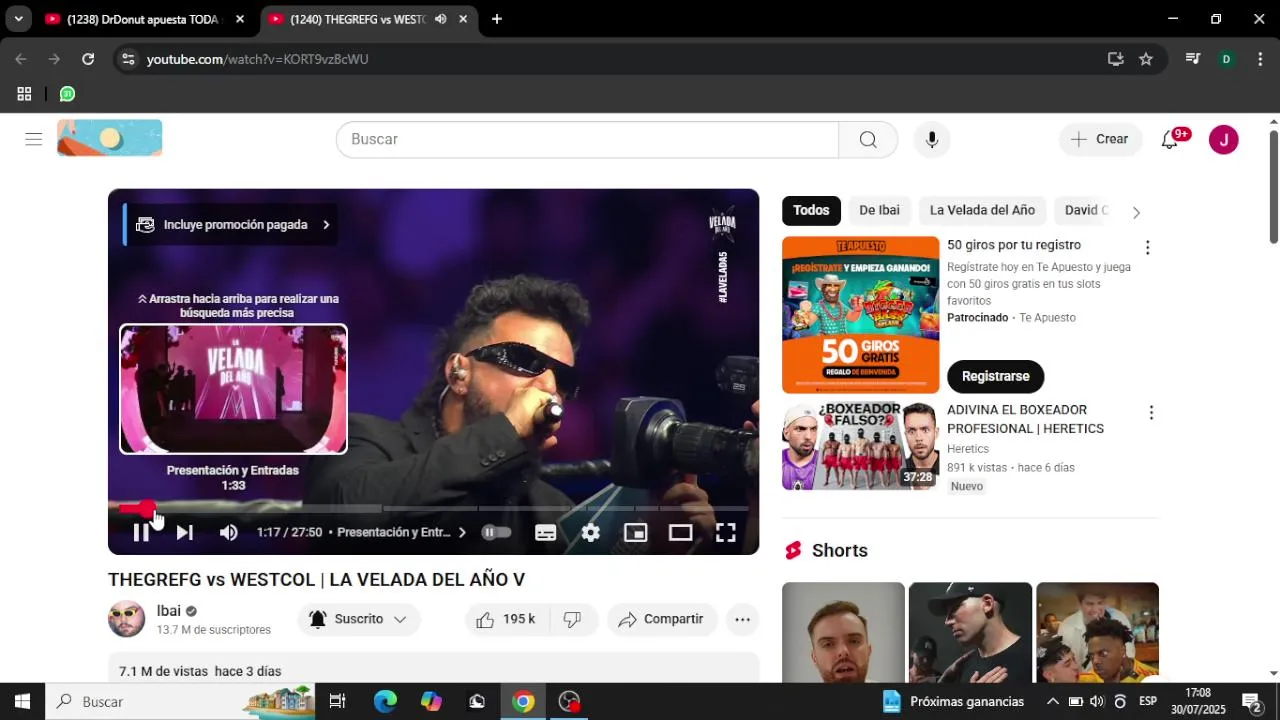Open the middle Shorts thumbnail with cap
The height and width of the screenshot is (720, 1280).
coord(970,632)
